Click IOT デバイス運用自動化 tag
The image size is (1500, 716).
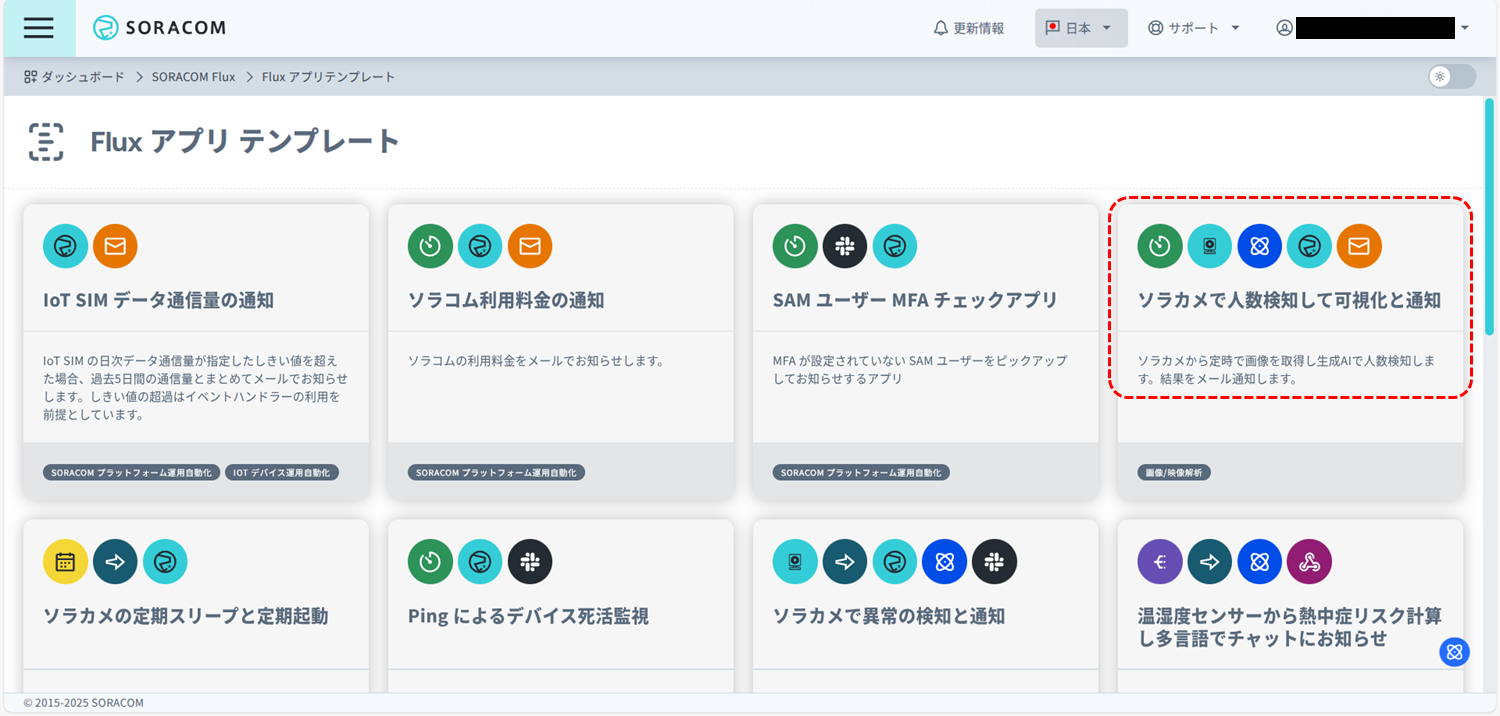282,472
